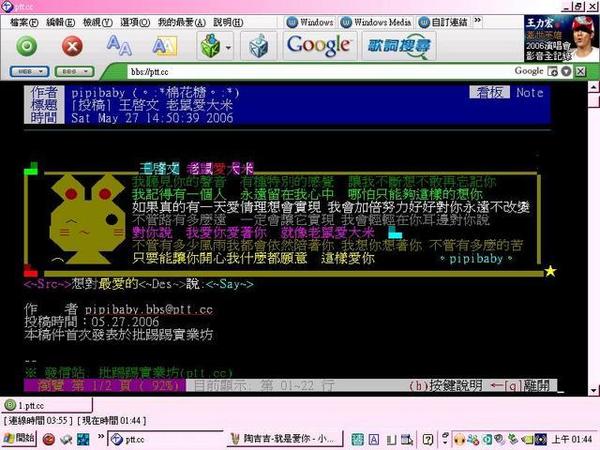Click the bbs://ptt.cc address field

[x=318, y=72]
